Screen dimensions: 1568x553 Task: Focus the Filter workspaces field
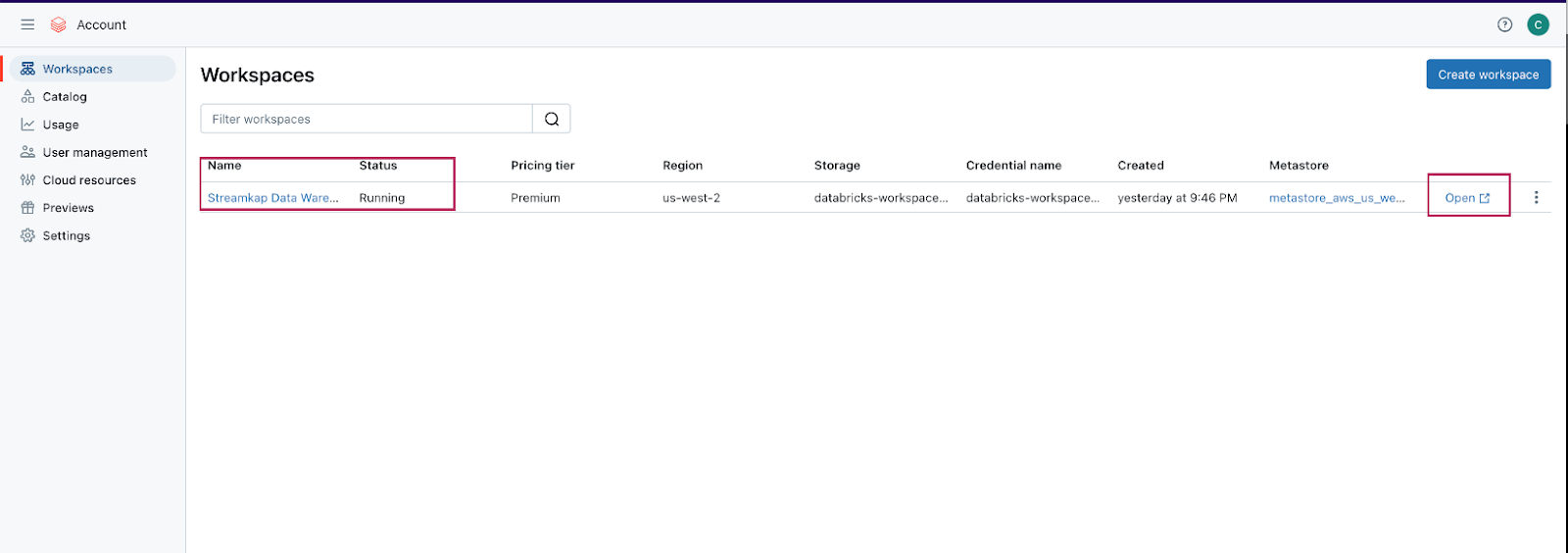click(x=367, y=119)
